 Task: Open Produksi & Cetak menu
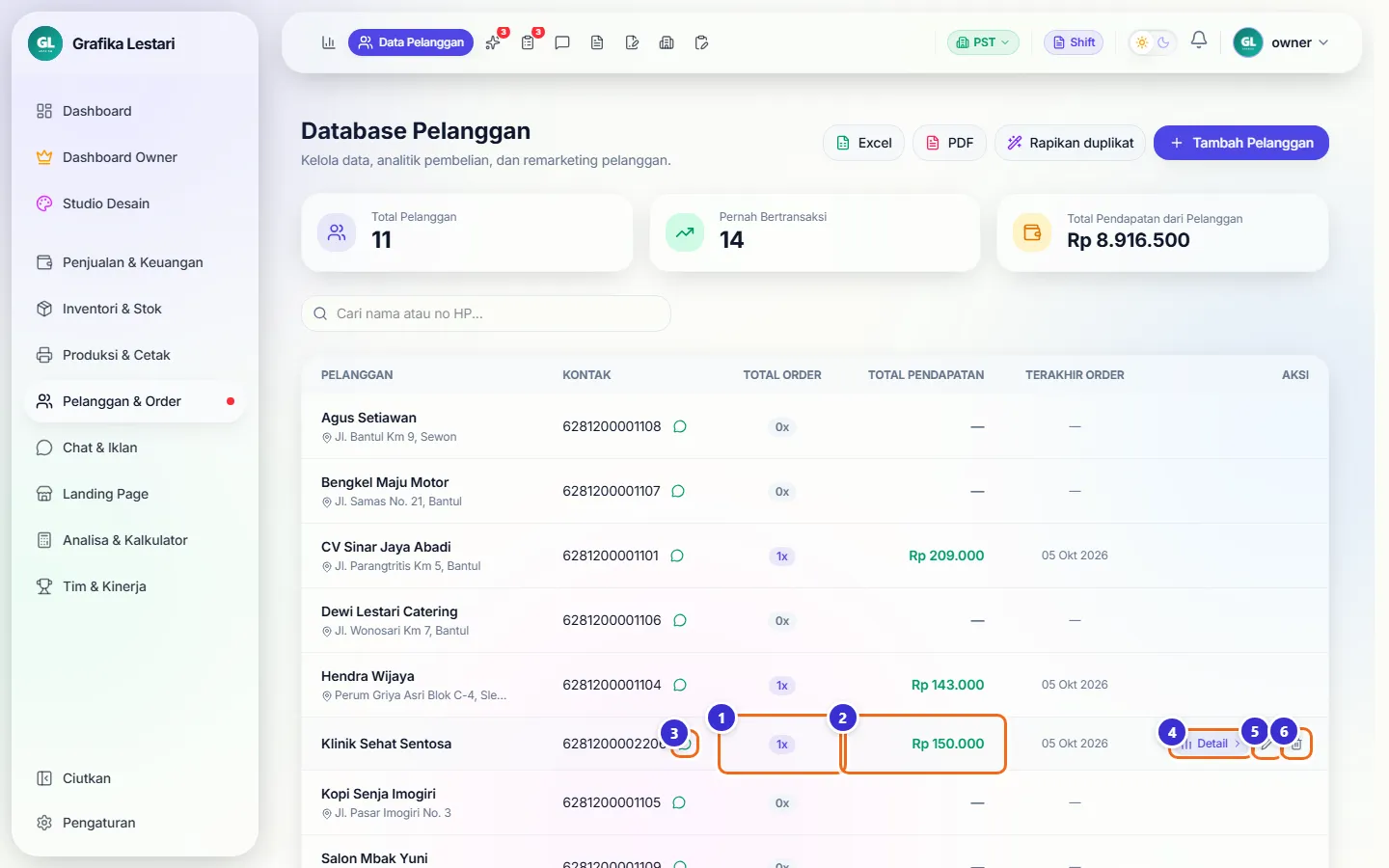tap(135, 355)
